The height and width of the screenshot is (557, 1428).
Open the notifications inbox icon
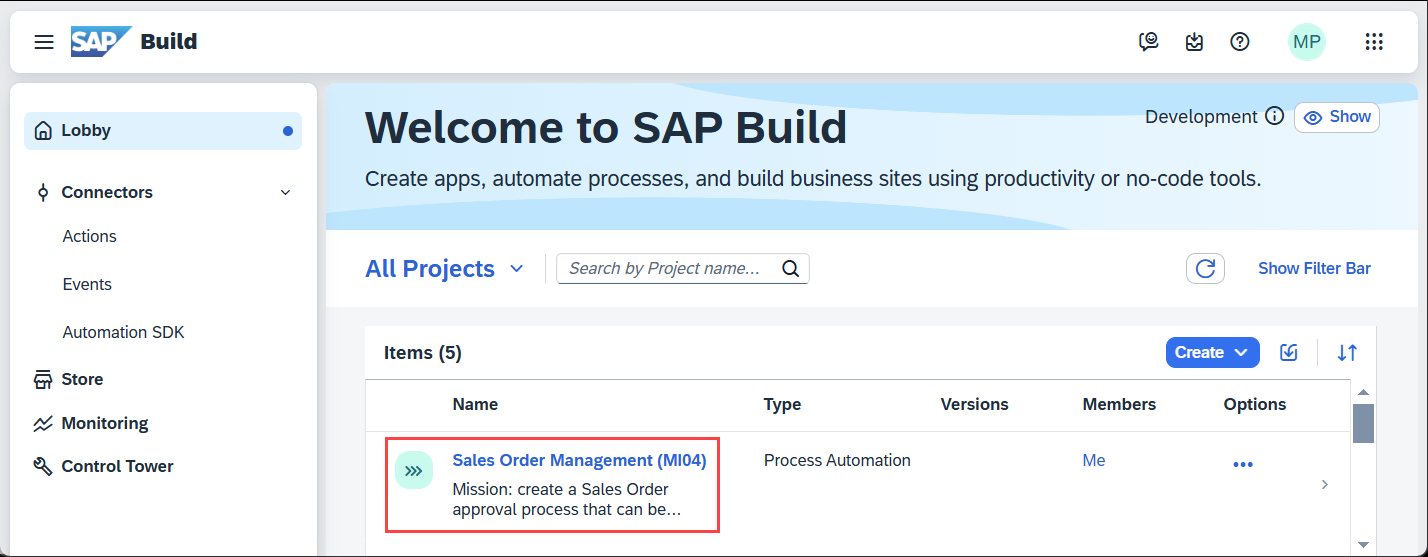[1194, 42]
